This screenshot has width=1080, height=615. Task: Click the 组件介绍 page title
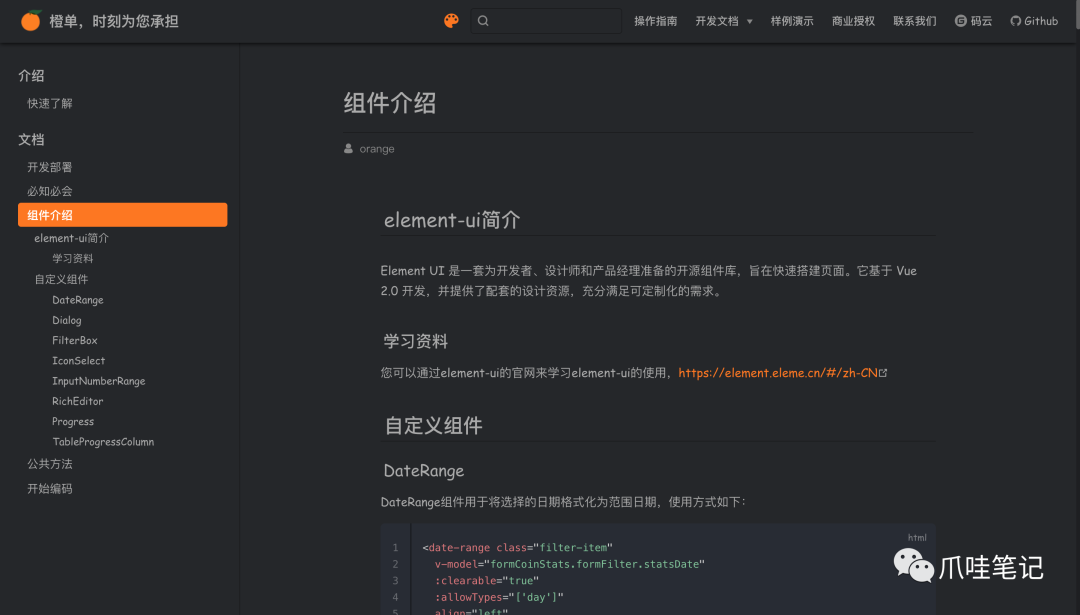tap(390, 103)
